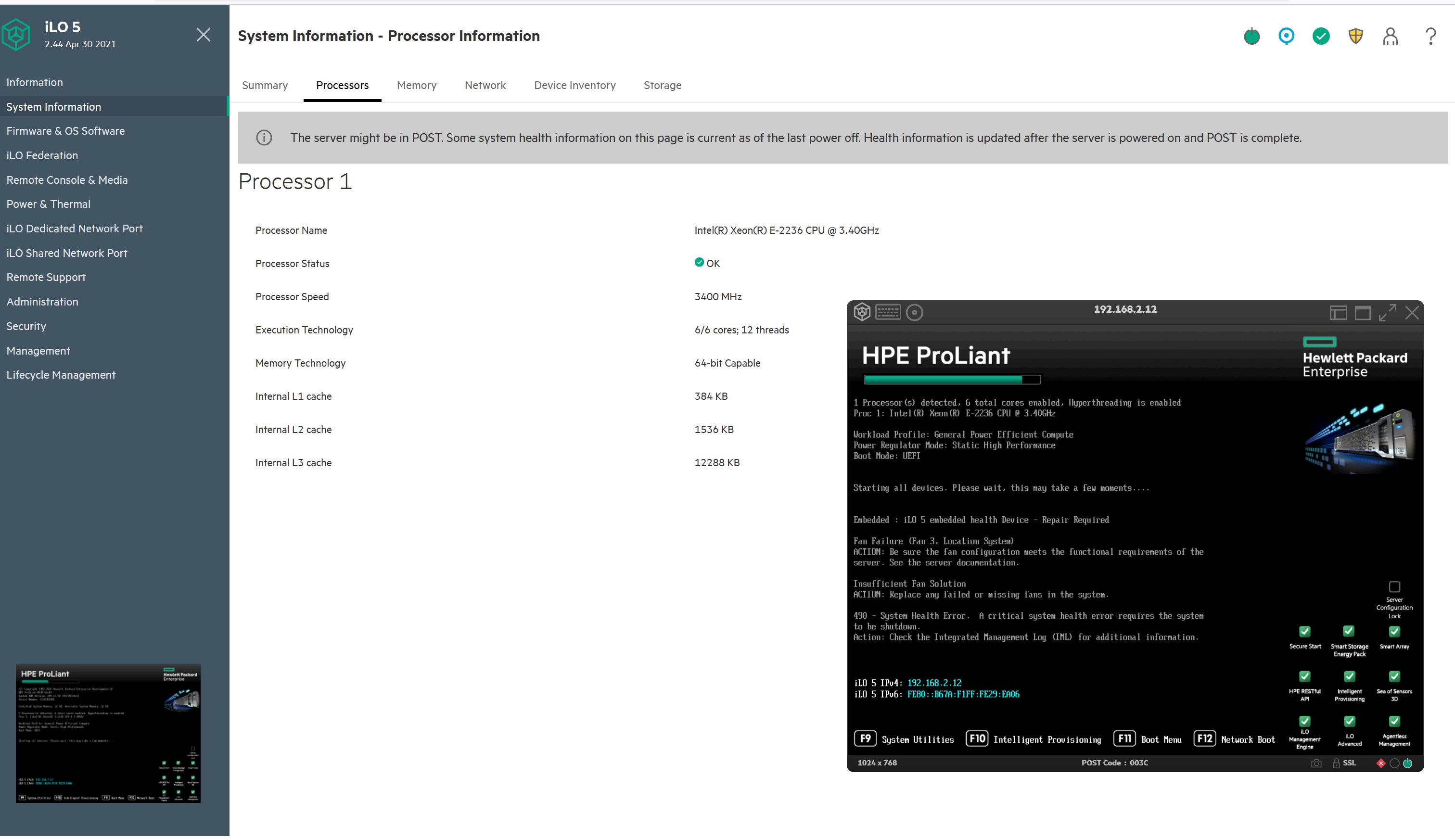Switch console to docked layout icon
The height and width of the screenshot is (840, 1455).
coord(1338,313)
